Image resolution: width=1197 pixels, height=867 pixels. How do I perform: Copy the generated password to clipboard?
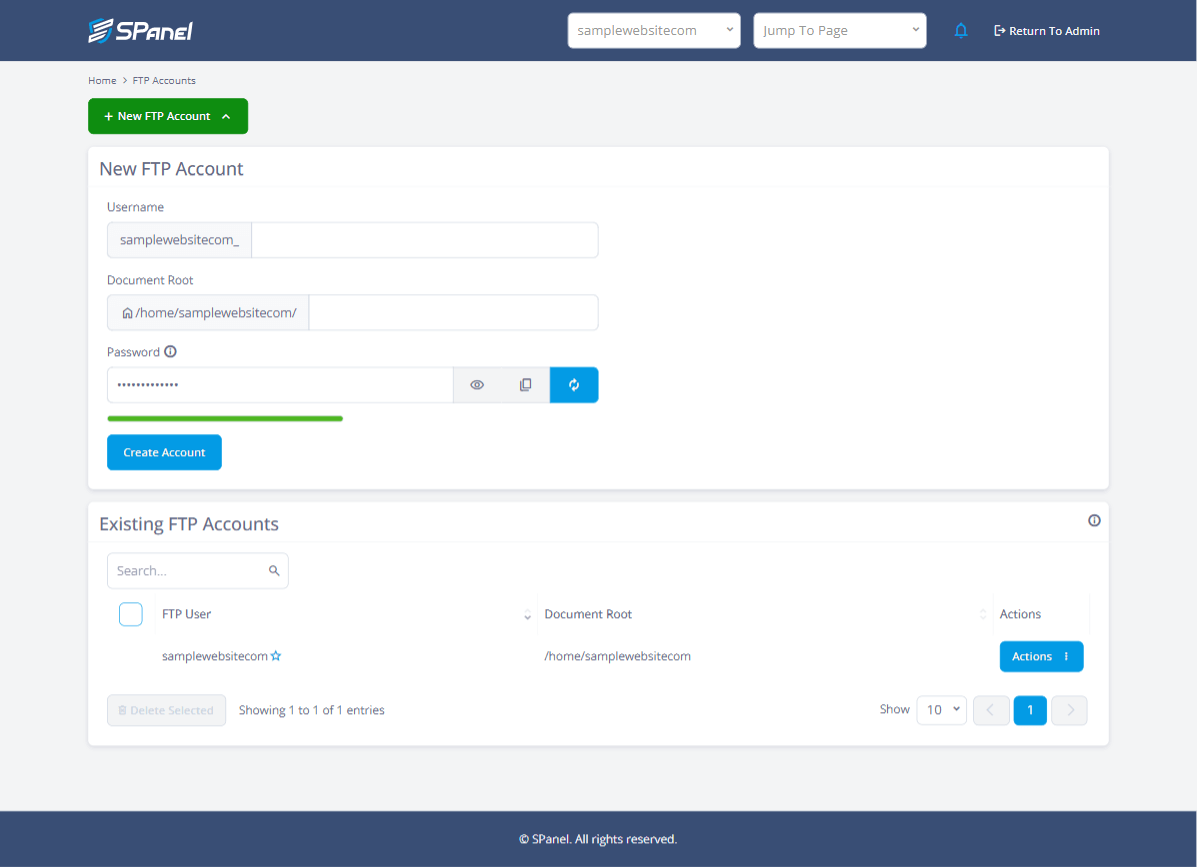(x=525, y=384)
